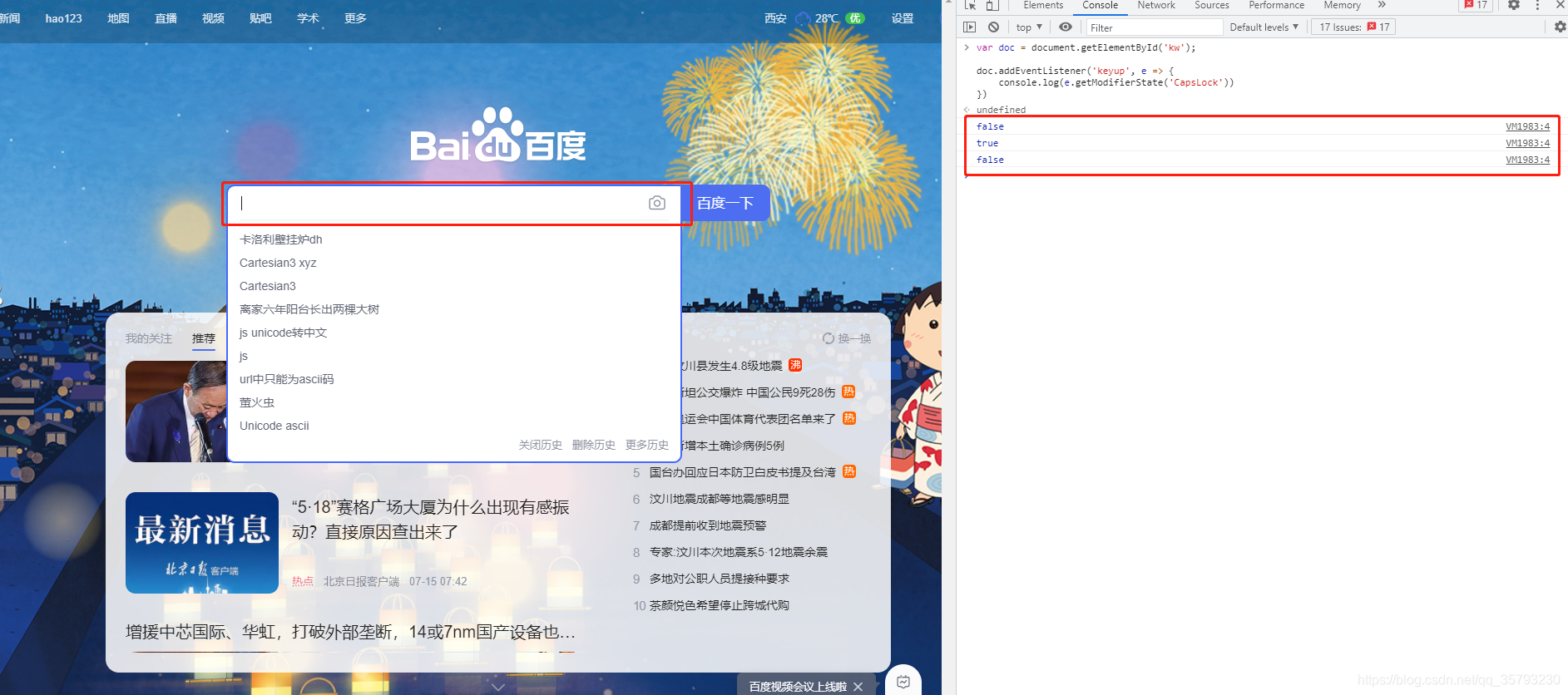1568x695 pixels.
Task: Open the 最新消息 news thumbnail
Action: pos(202,543)
